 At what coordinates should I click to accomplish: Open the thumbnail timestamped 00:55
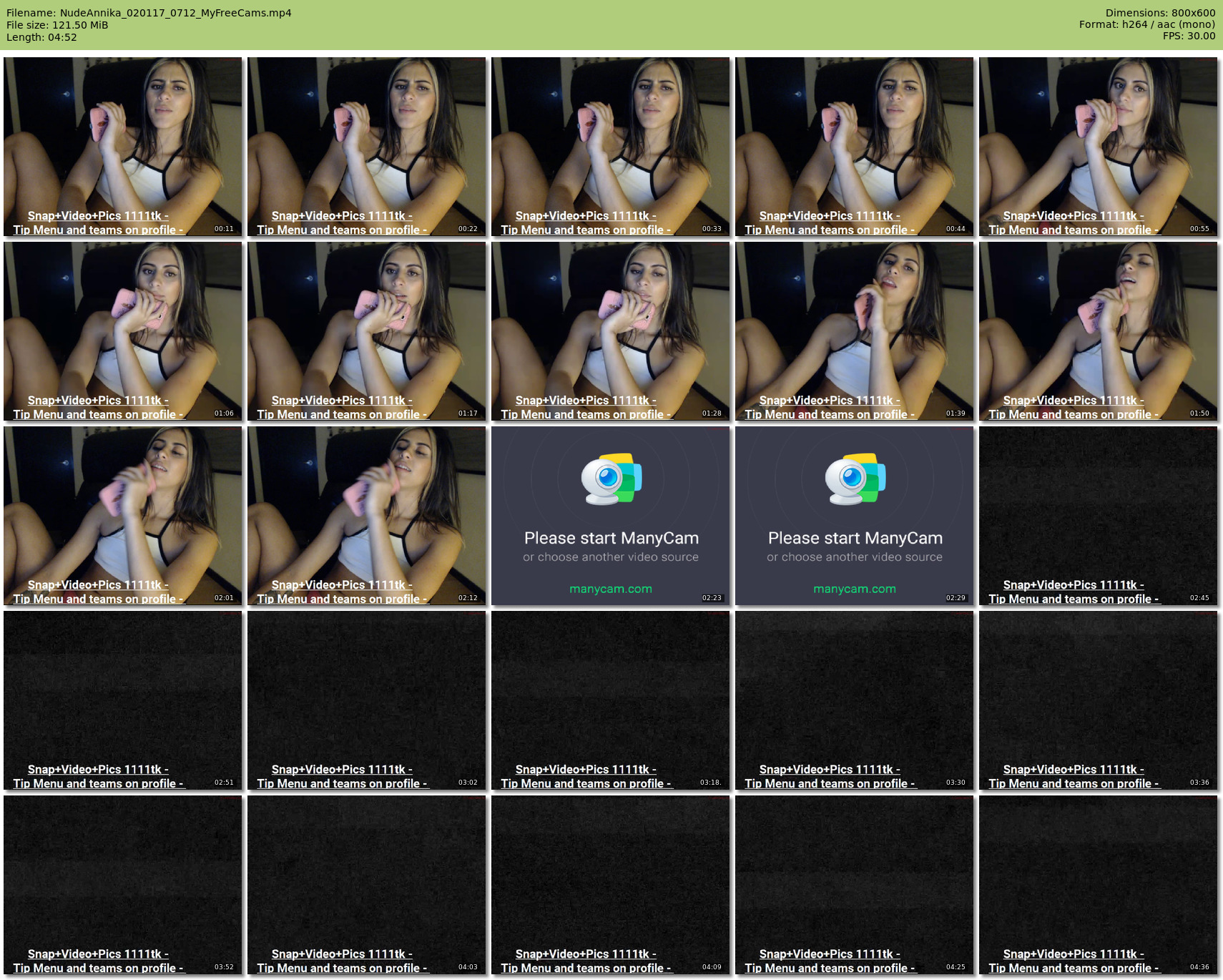pyautogui.click(x=1098, y=147)
